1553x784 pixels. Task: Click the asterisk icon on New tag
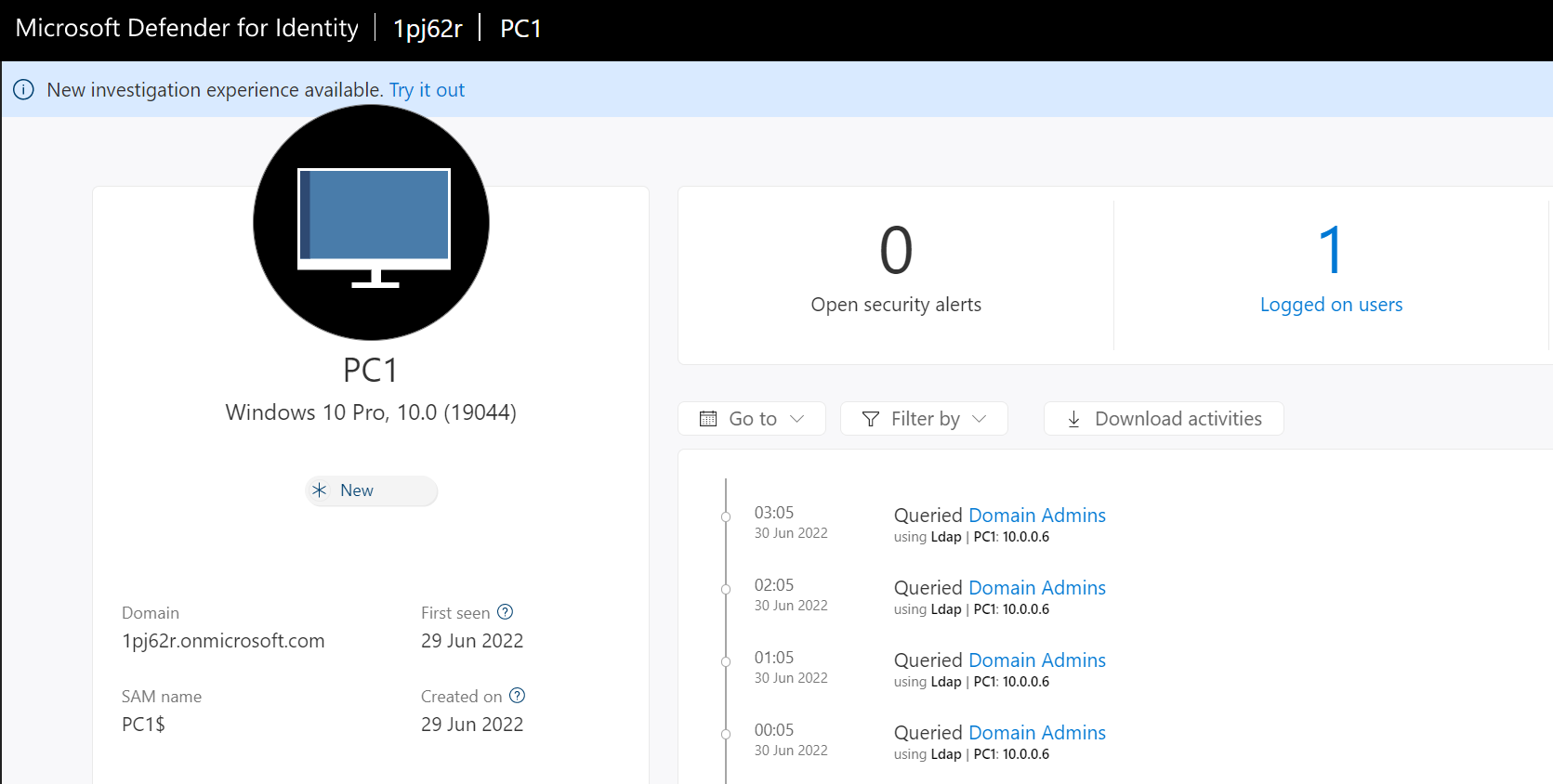pos(320,490)
